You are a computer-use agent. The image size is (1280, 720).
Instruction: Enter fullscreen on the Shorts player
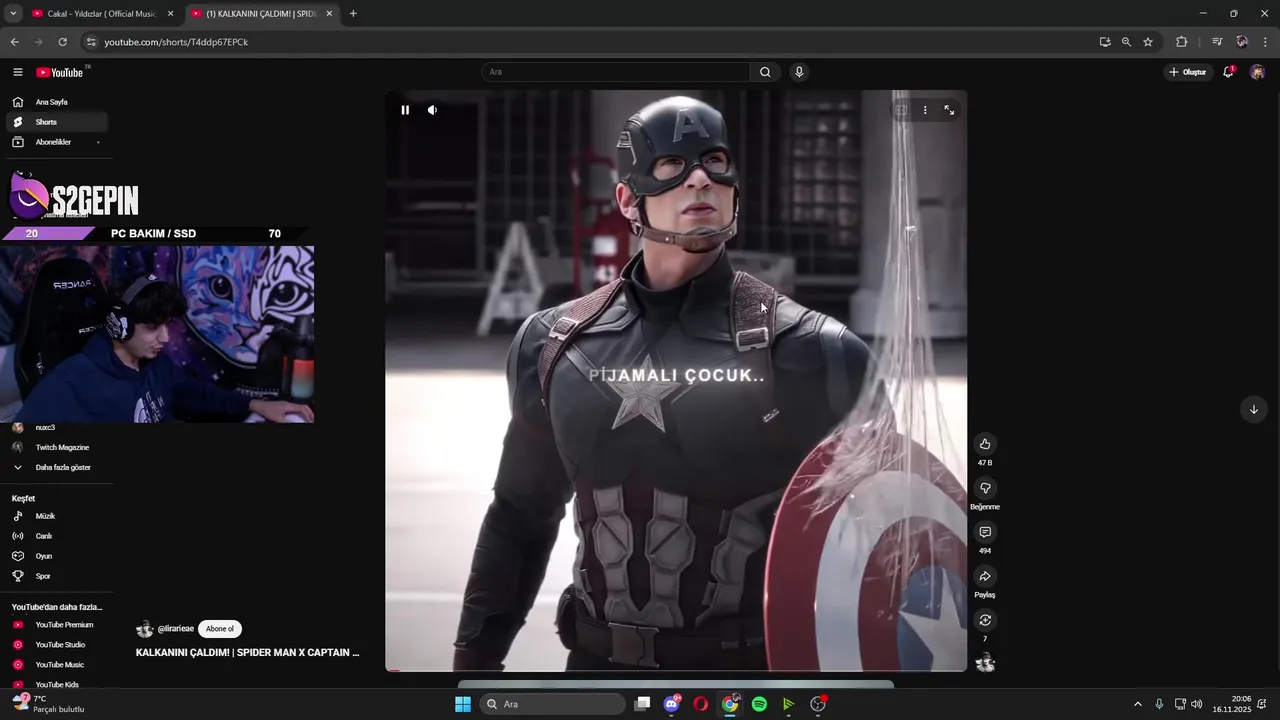(x=949, y=110)
